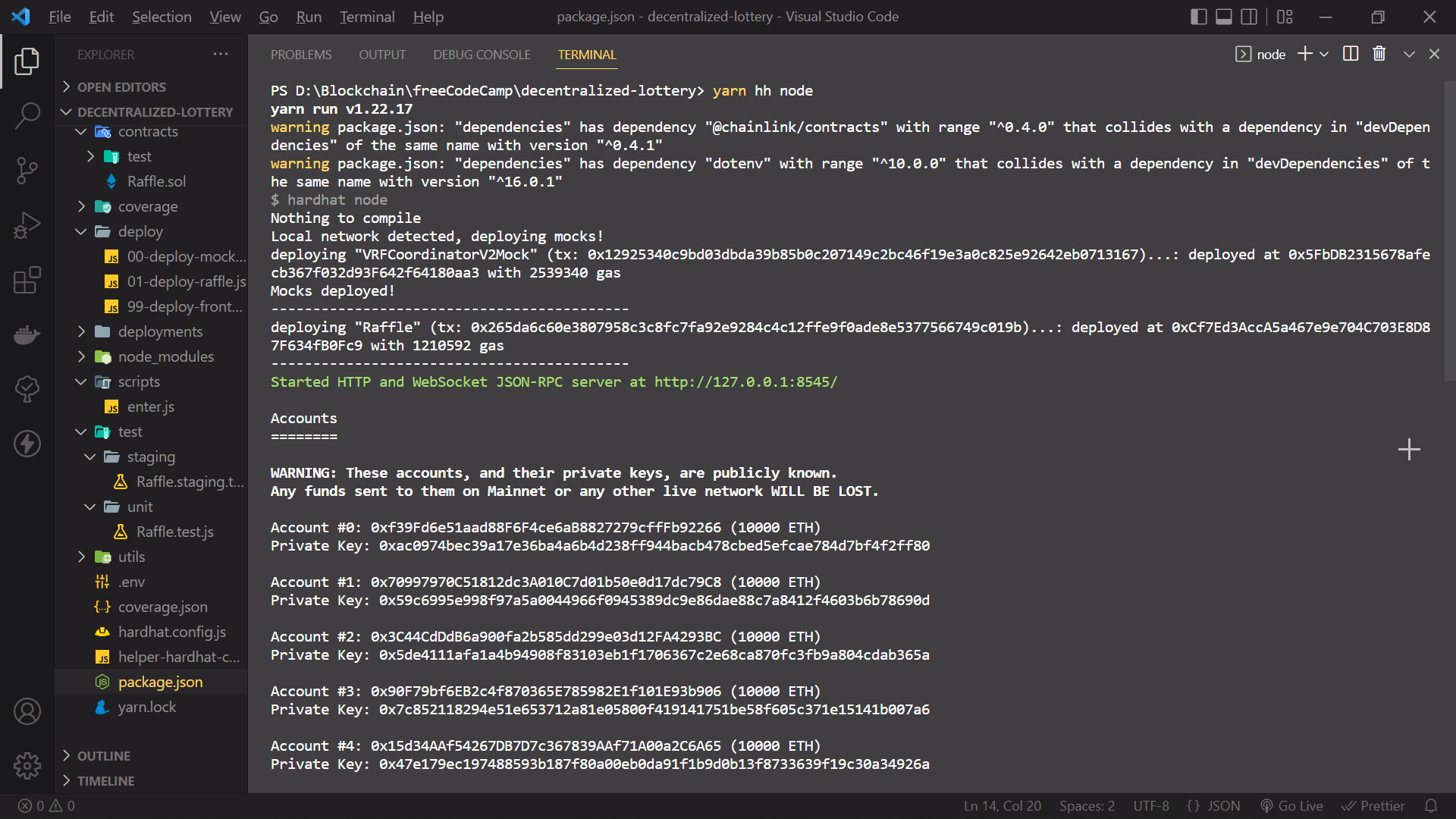
Task: Open yarn.lock file
Action: pyautogui.click(x=146, y=707)
